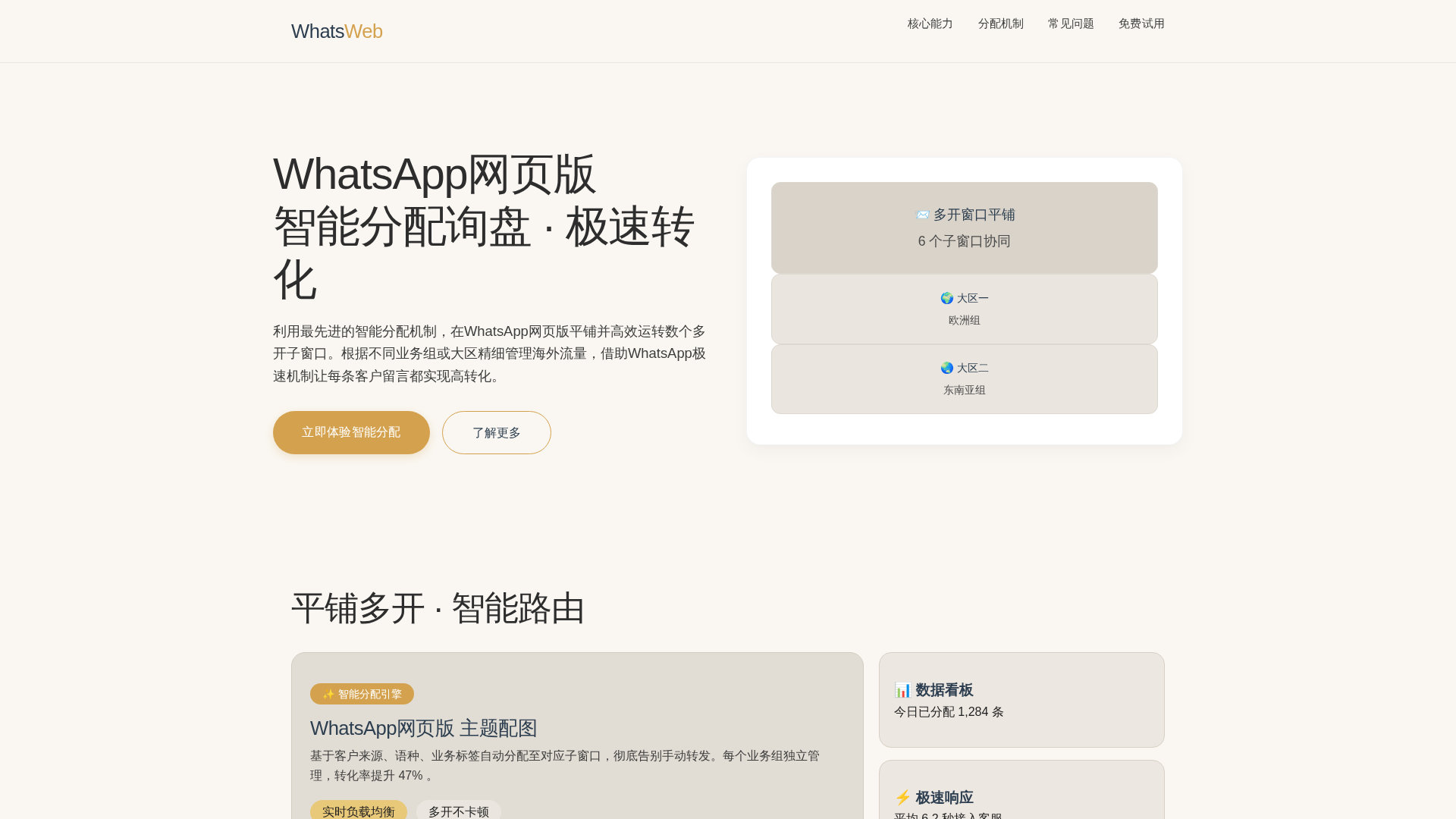Click the 了解更多 outline button

click(x=497, y=432)
